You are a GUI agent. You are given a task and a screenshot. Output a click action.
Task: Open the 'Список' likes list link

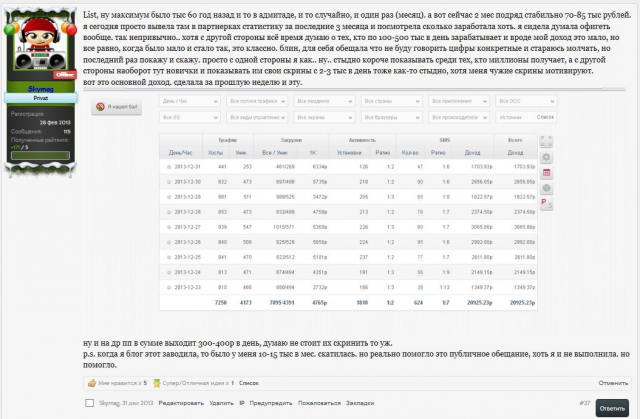click(x=249, y=382)
